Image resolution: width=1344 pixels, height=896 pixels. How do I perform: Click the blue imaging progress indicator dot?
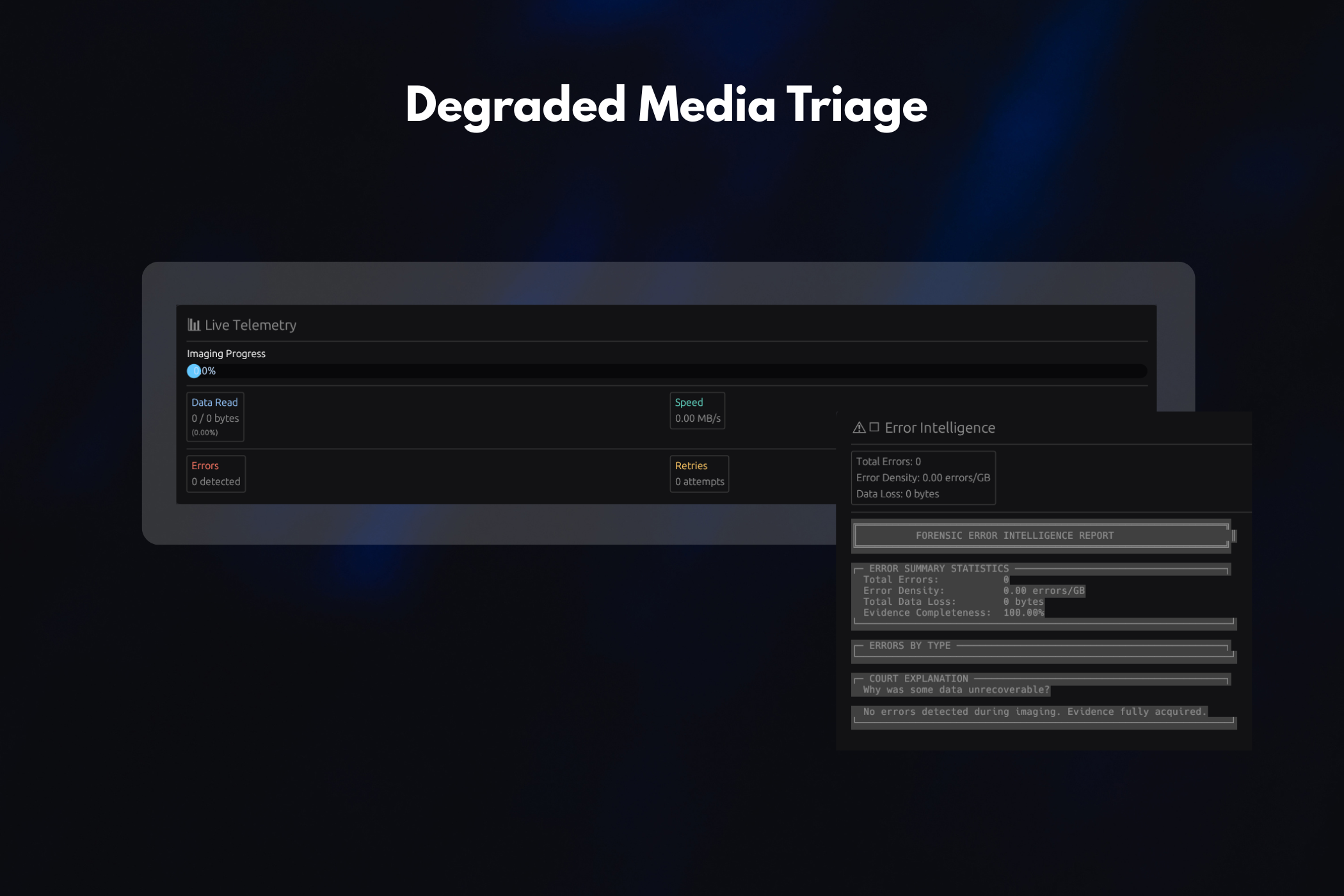click(x=193, y=371)
